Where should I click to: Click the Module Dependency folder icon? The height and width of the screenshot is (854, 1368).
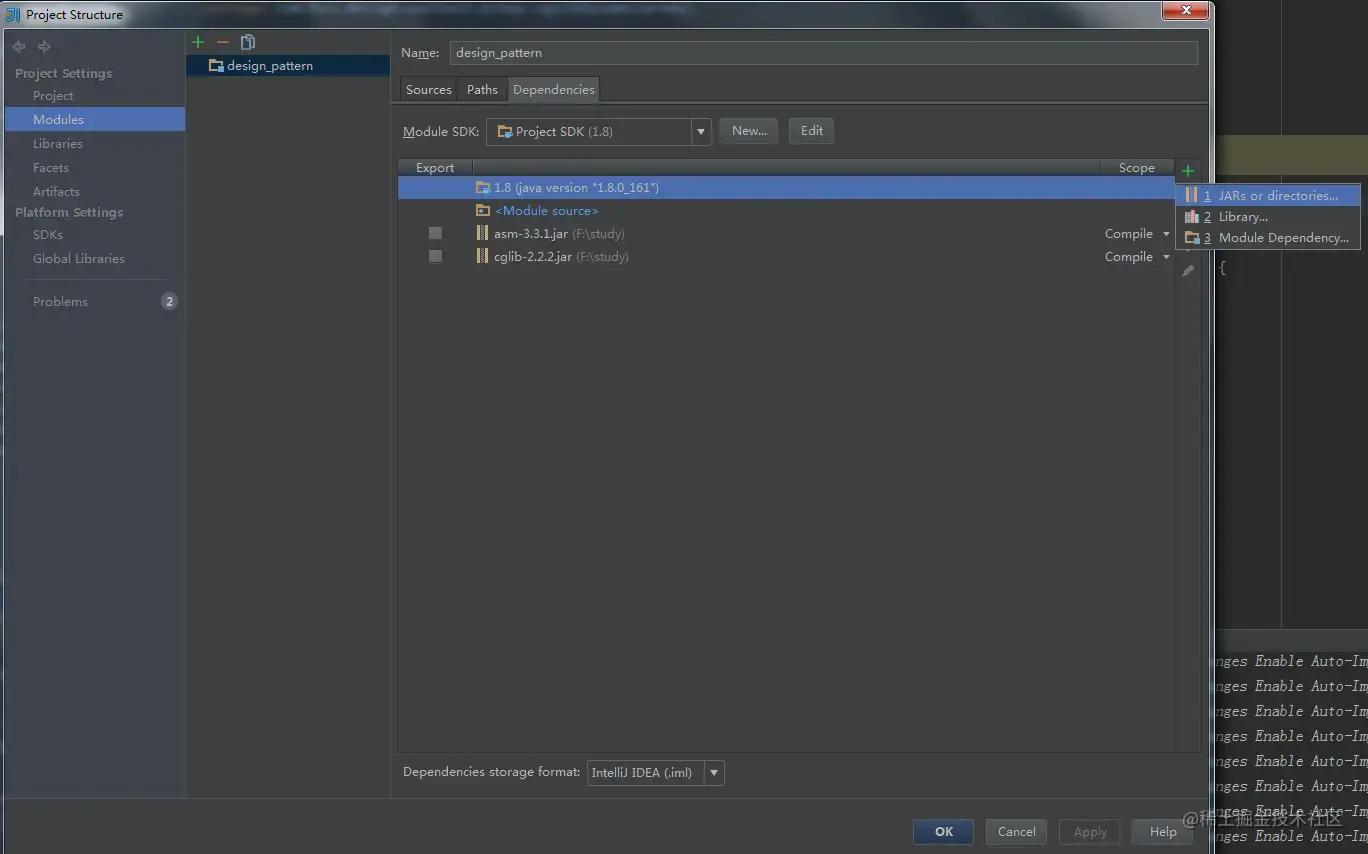[1191, 237]
